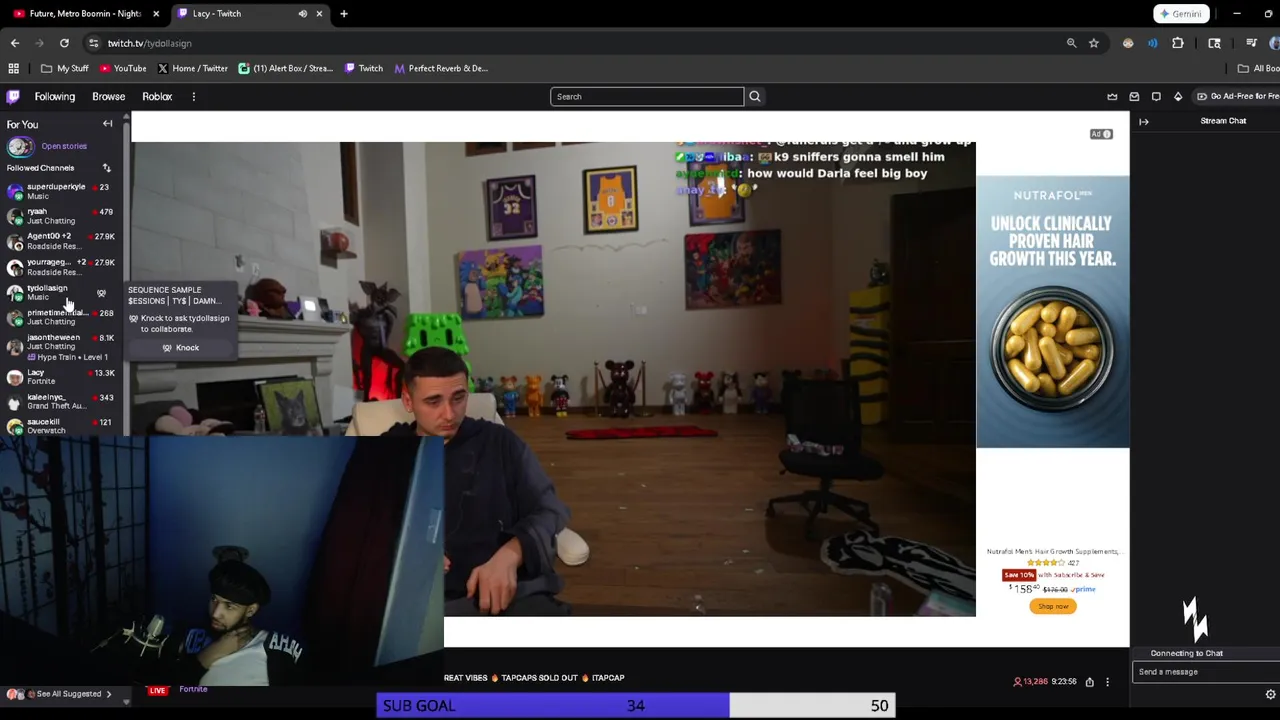Click the blue sound wave extension icon
The height and width of the screenshot is (720, 1280).
pyautogui.click(x=1152, y=43)
